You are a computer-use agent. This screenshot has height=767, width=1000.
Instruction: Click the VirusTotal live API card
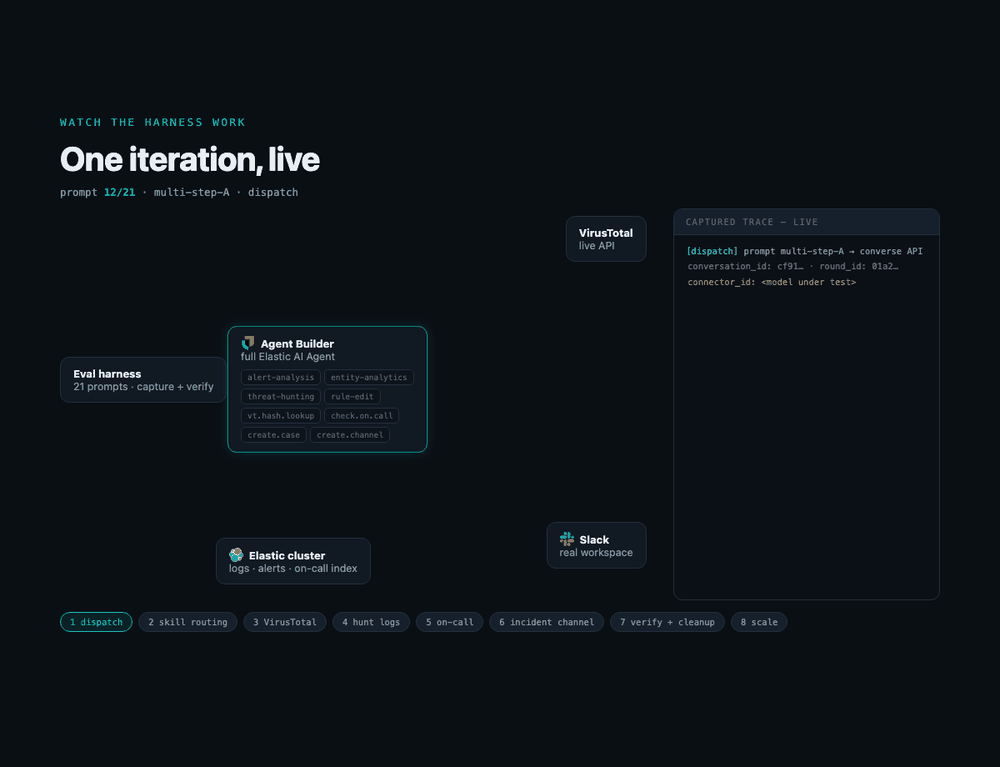point(606,239)
